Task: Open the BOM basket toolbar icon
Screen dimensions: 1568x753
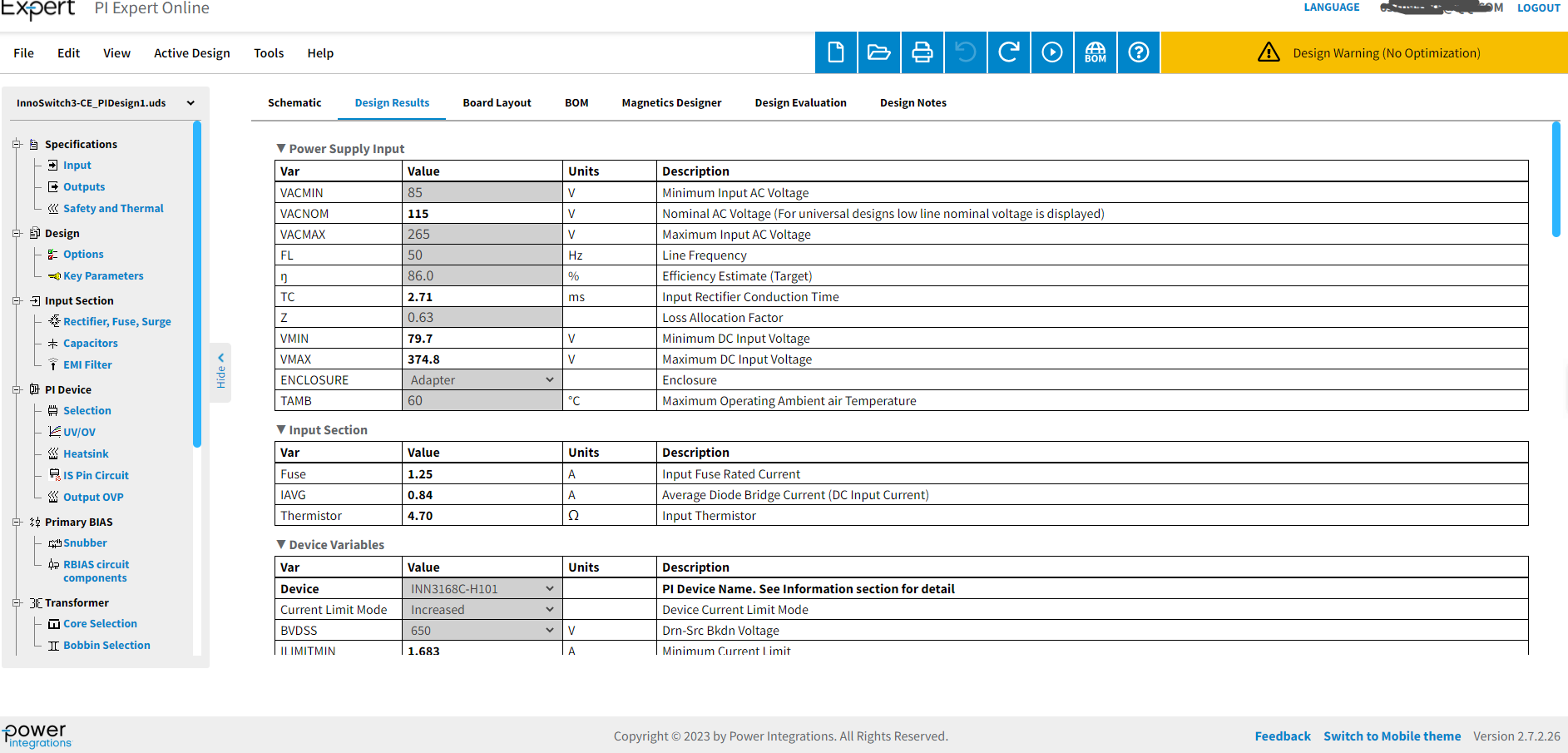Action: [x=1096, y=52]
